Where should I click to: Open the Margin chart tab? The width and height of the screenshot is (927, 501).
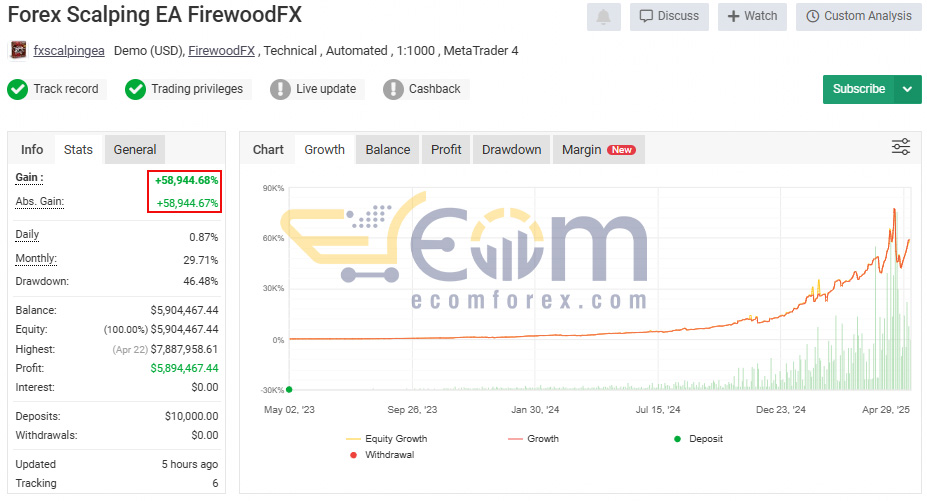point(598,150)
